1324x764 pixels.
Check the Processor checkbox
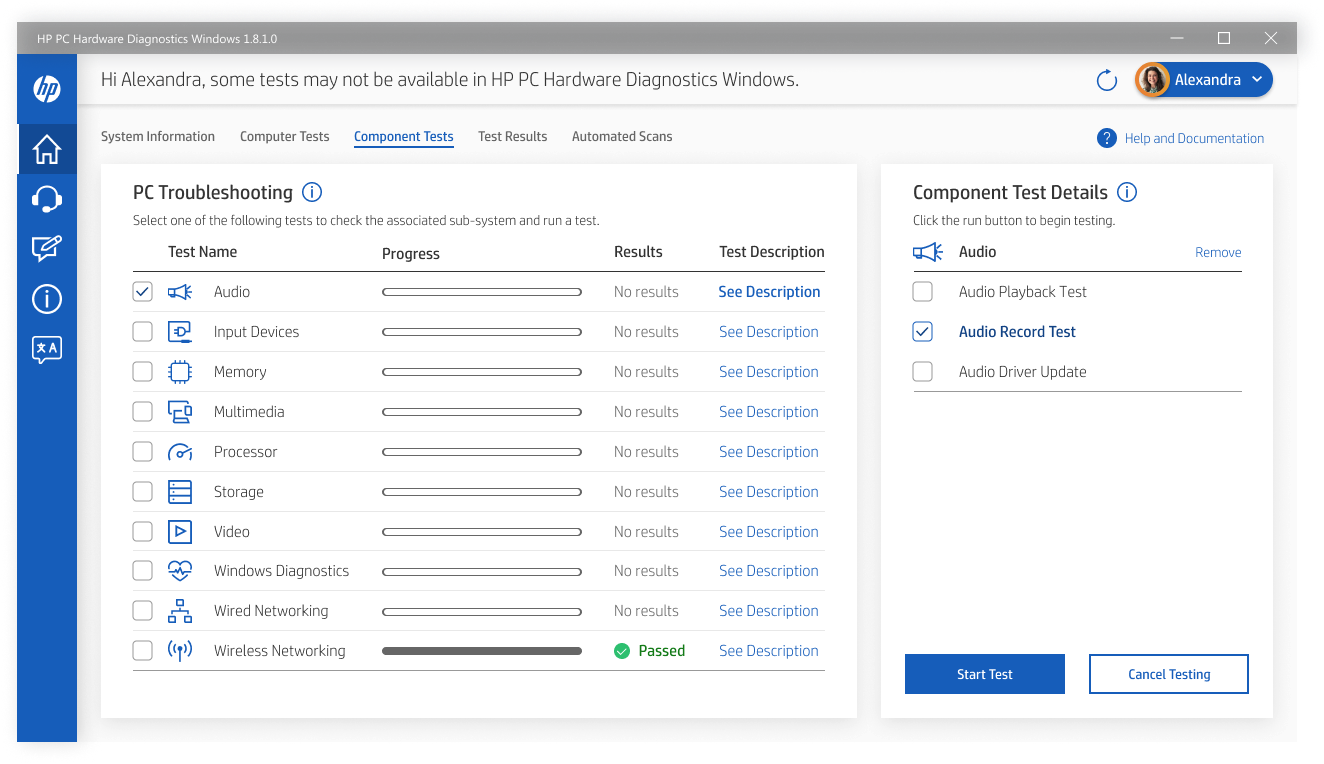[143, 452]
